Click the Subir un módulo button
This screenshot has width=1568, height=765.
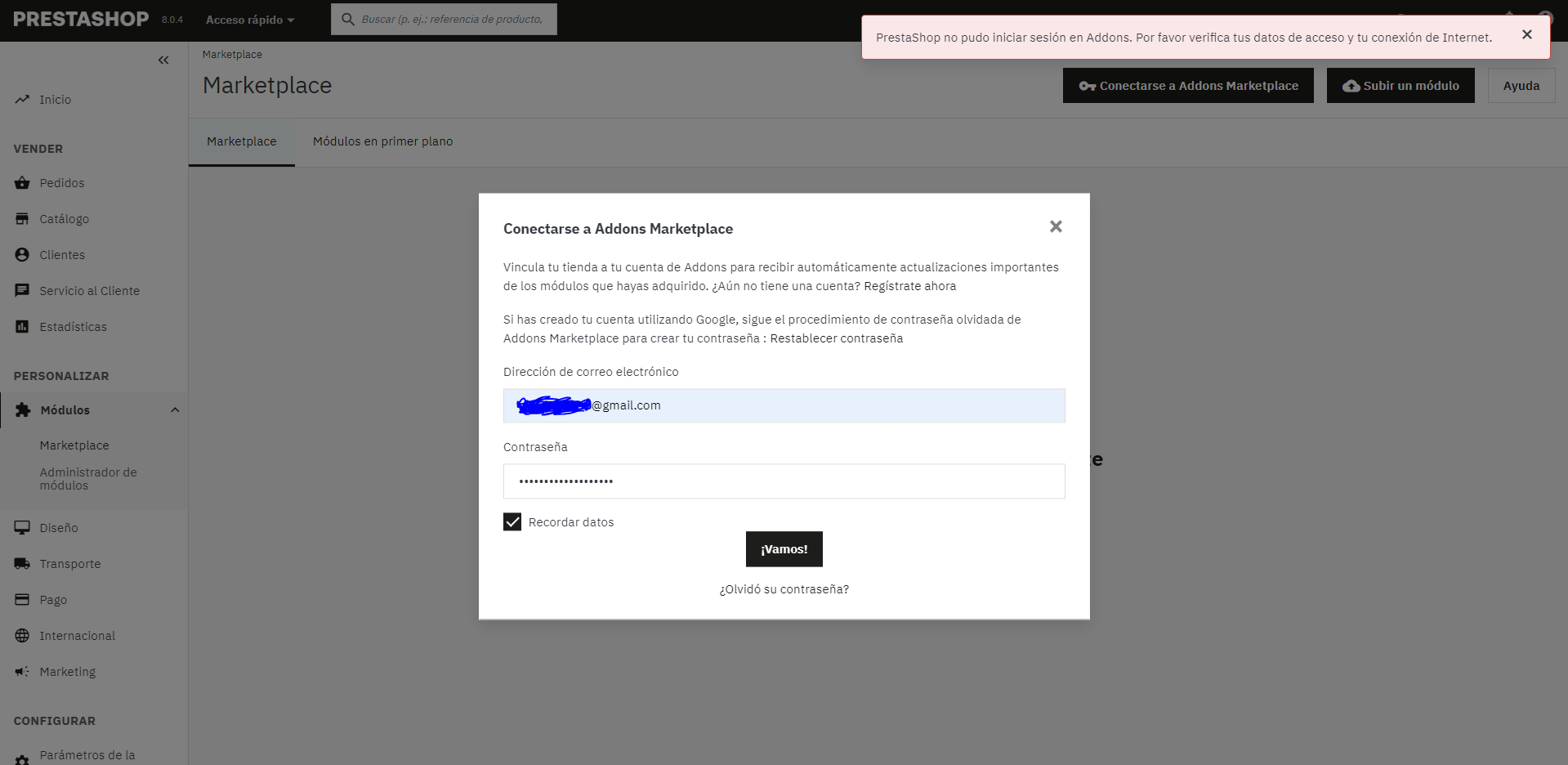point(1400,85)
